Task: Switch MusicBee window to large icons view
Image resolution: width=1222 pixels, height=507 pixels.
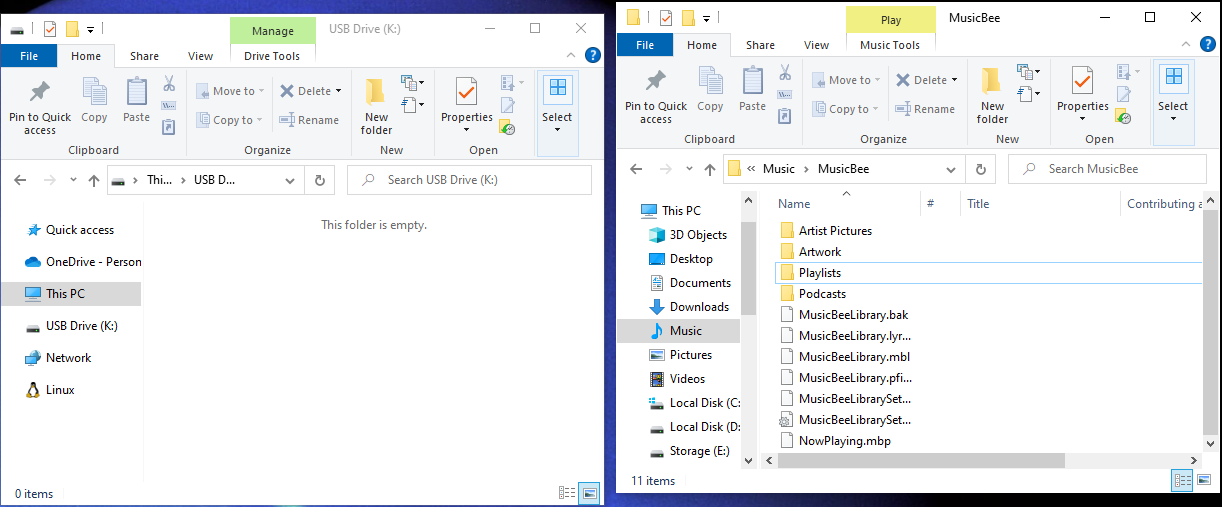Action: [1204, 480]
